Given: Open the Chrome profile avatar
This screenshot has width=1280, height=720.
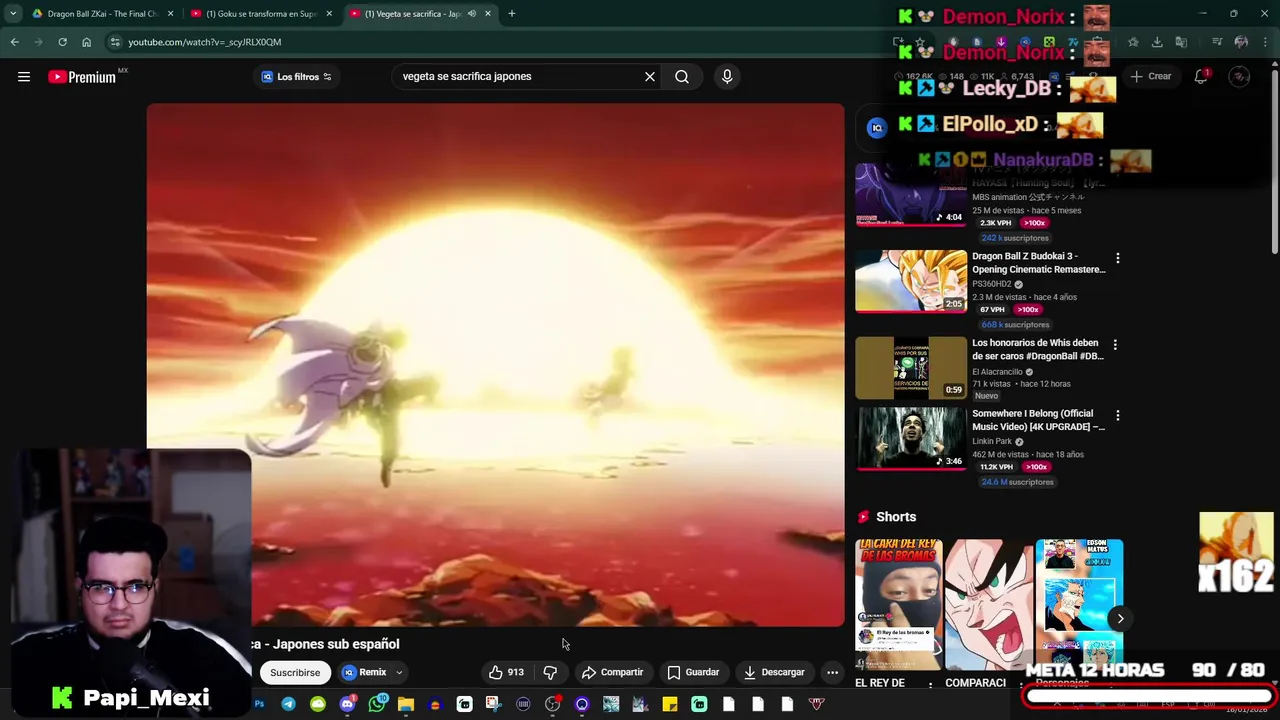Looking at the screenshot, I should 1241,42.
